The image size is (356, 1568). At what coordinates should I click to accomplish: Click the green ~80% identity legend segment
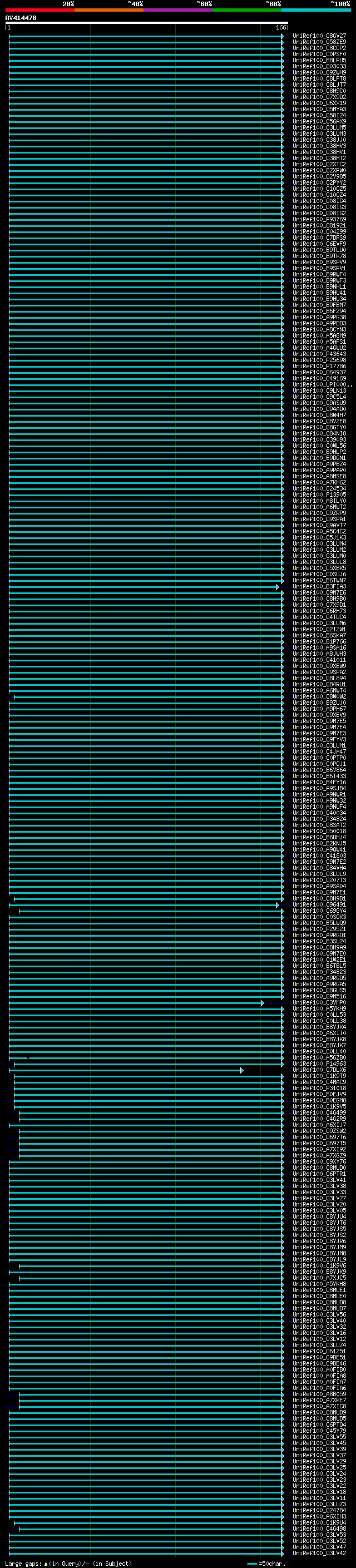[247, 10]
